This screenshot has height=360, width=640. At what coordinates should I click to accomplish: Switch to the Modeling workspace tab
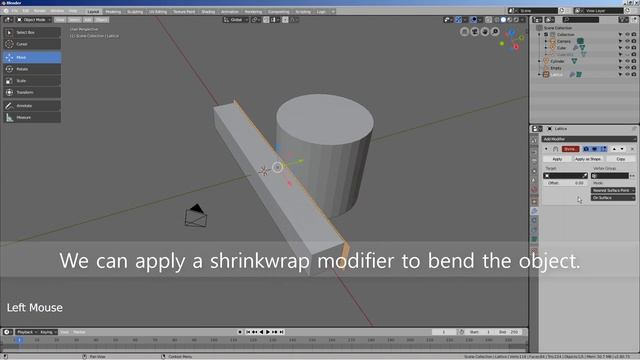(x=113, y=11)
